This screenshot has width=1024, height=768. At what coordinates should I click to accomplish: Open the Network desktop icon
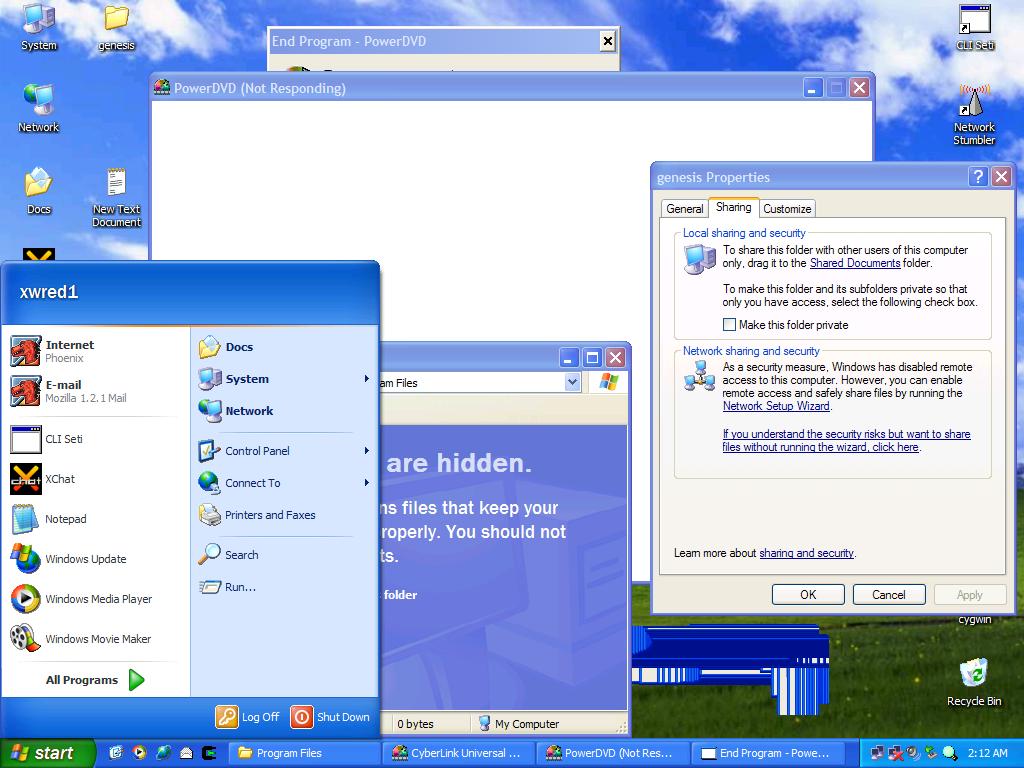(39, 108)
